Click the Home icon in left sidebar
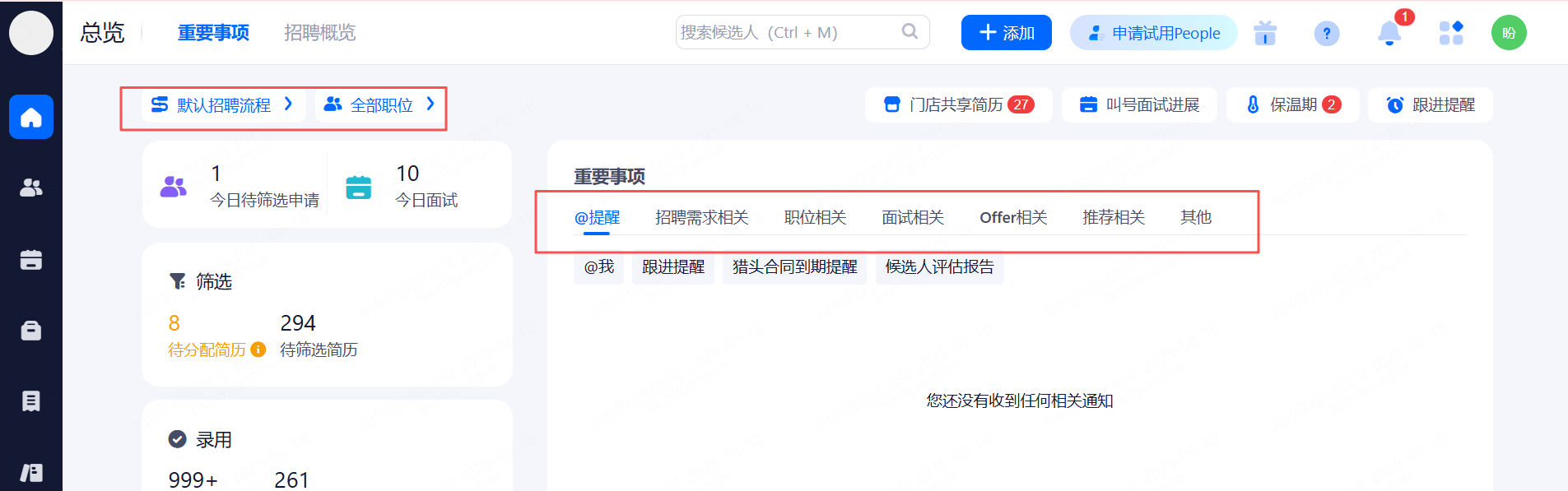The width and height of the screenshot is (1568, 491). coord(31,118)
